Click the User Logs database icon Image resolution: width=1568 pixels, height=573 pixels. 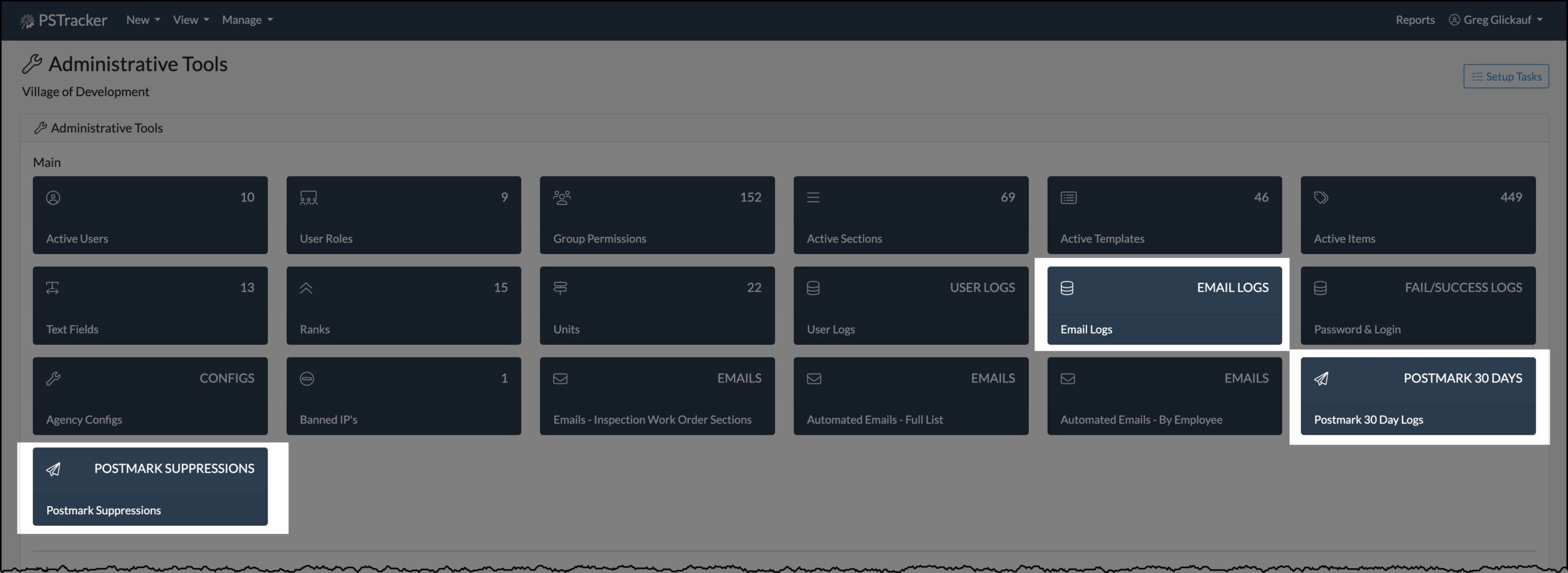(813, 288)
